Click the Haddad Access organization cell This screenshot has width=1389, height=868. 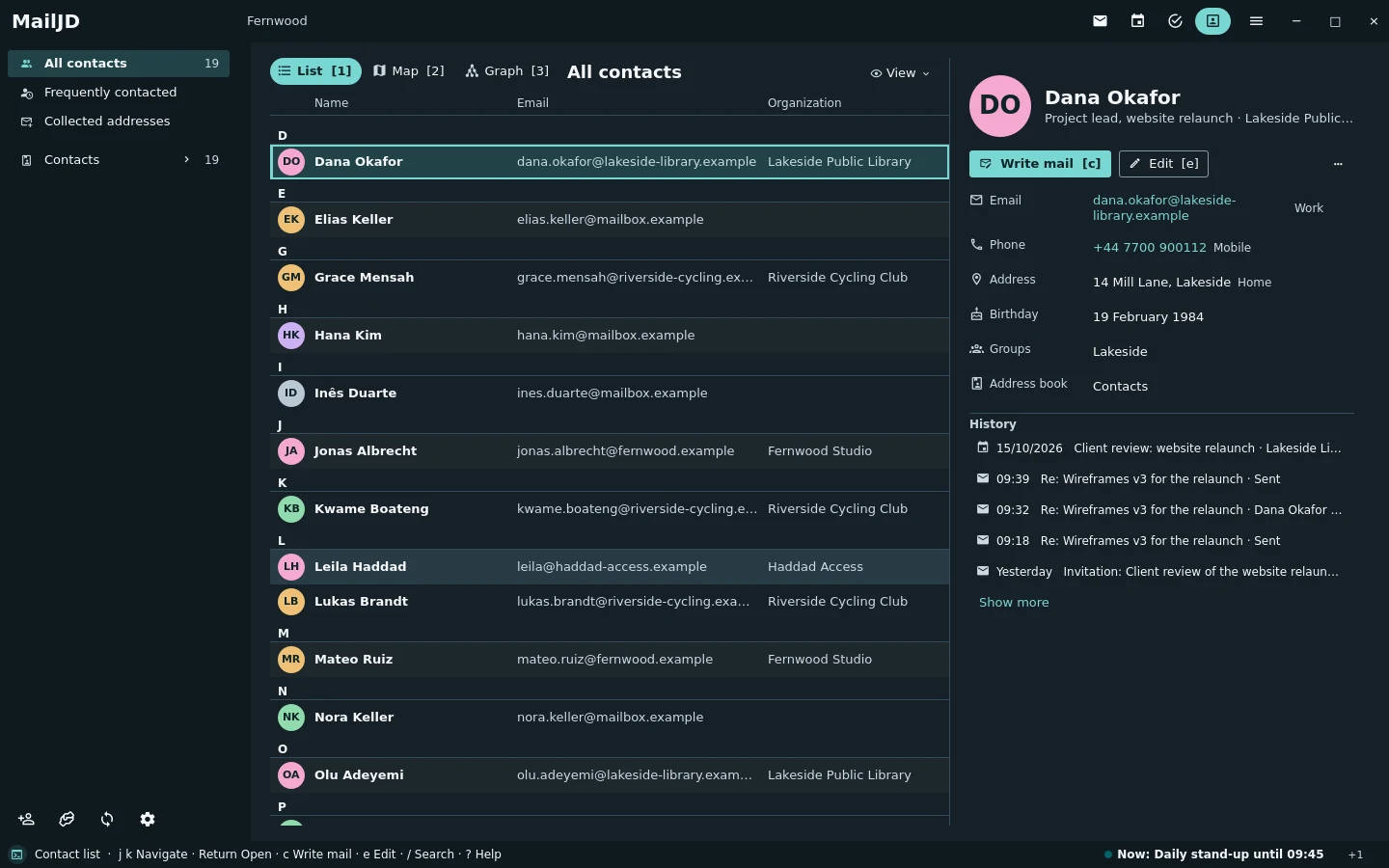pyautogui.click(x=815, y=567)
